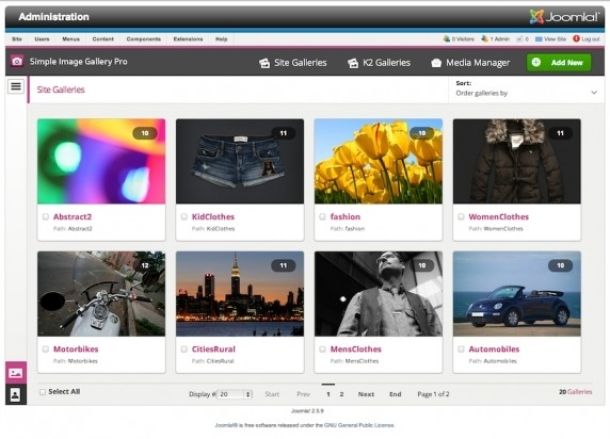The width and height of the screenshot is (610, 439).
Task: Go to the Next page of galleries
Action: tap(366, 394)
